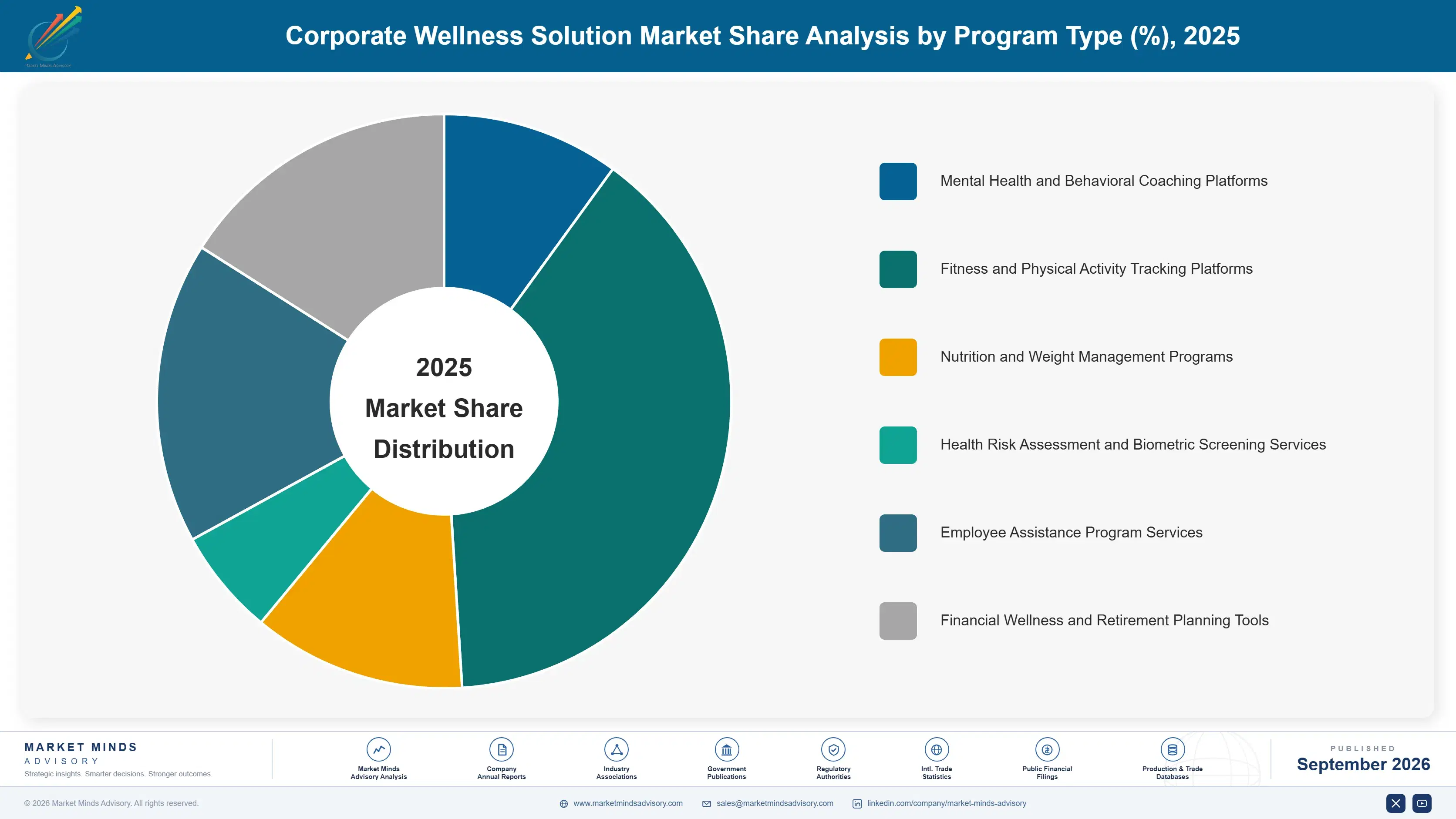Click 'Mental Health and Behavioral Coaching Platforms' label
This screenshot has height=819, width=1456.
point(1103,181)
